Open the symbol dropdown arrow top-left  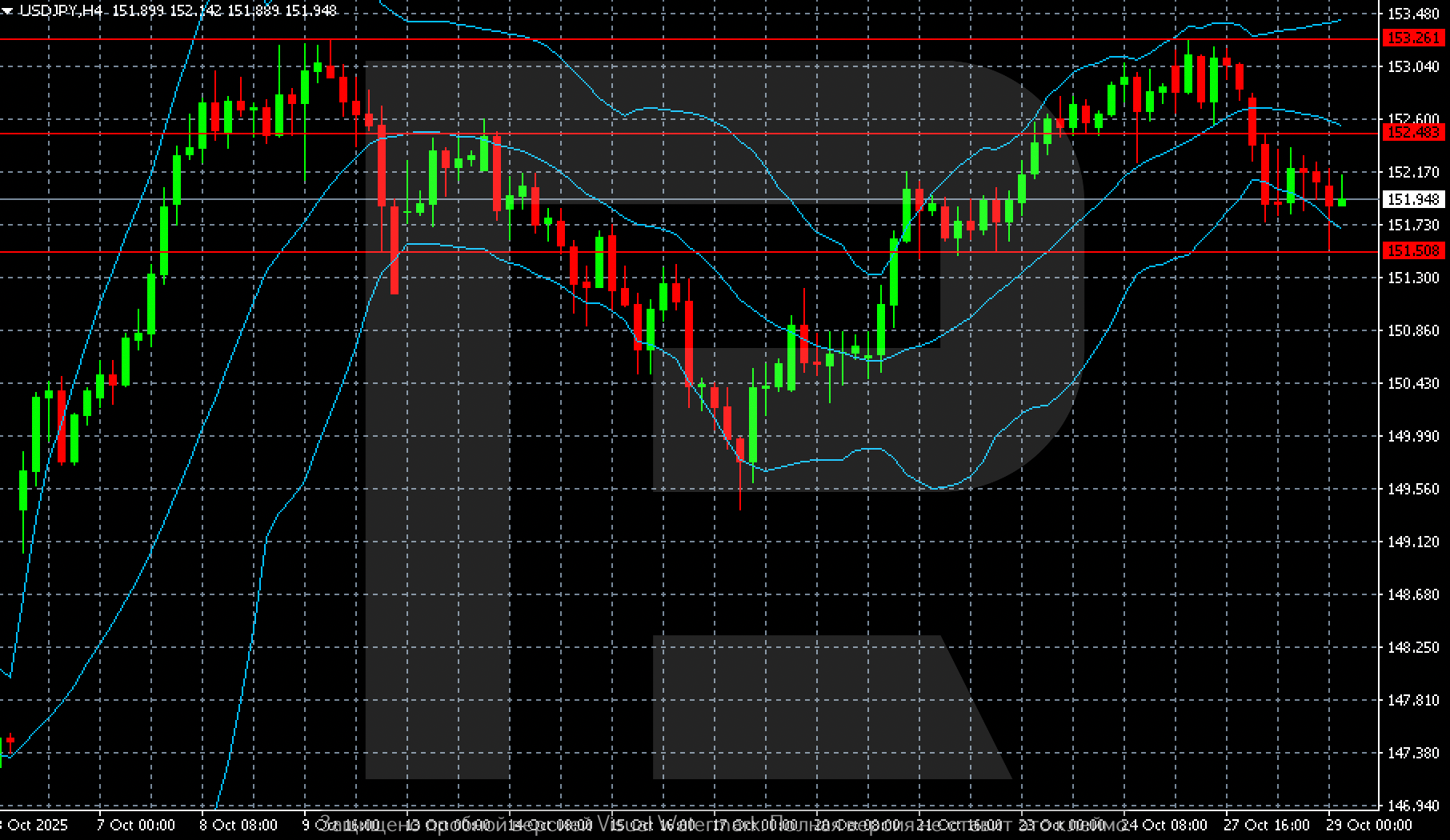coord(8,10)
